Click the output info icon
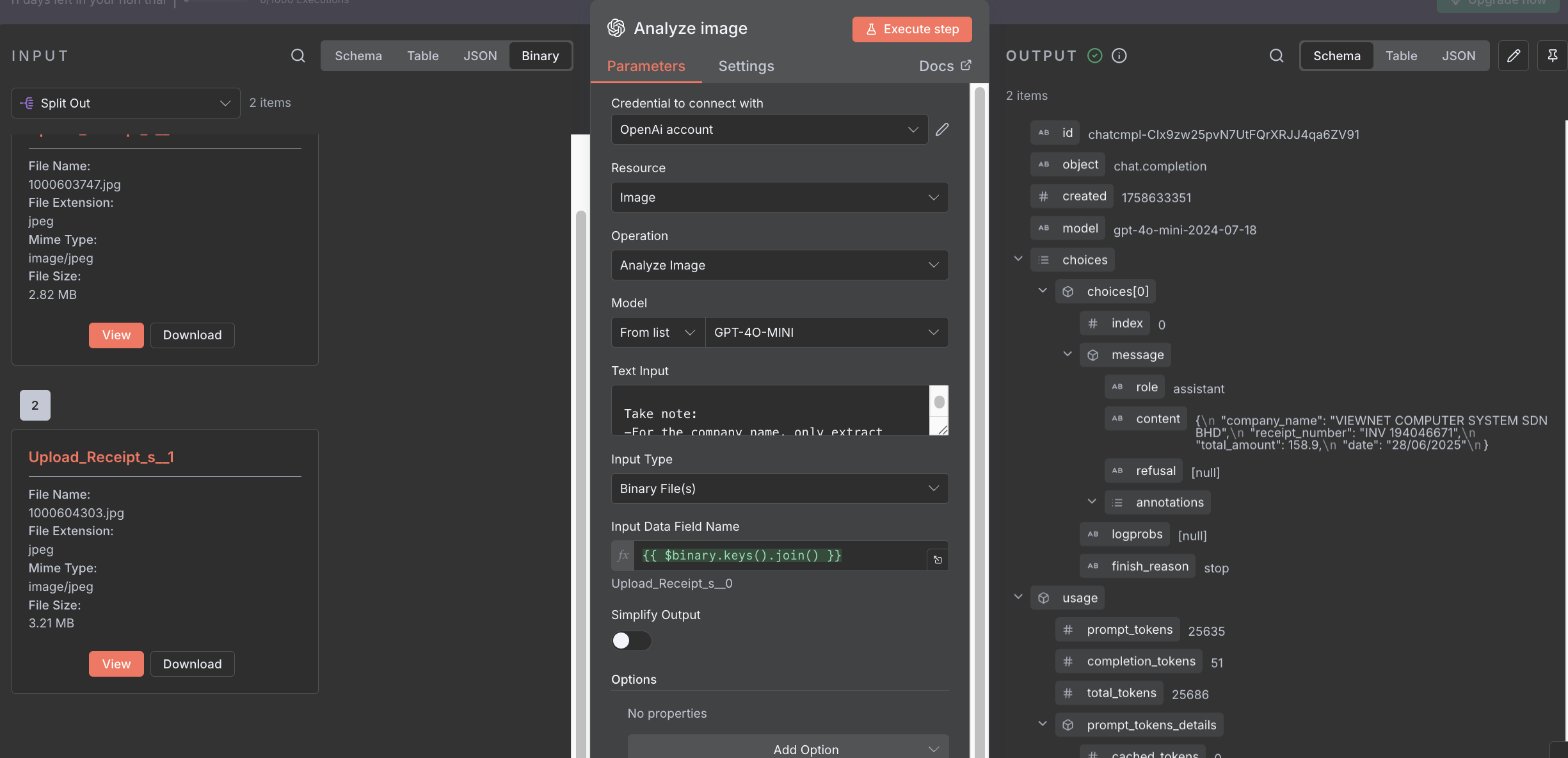 1119,56
